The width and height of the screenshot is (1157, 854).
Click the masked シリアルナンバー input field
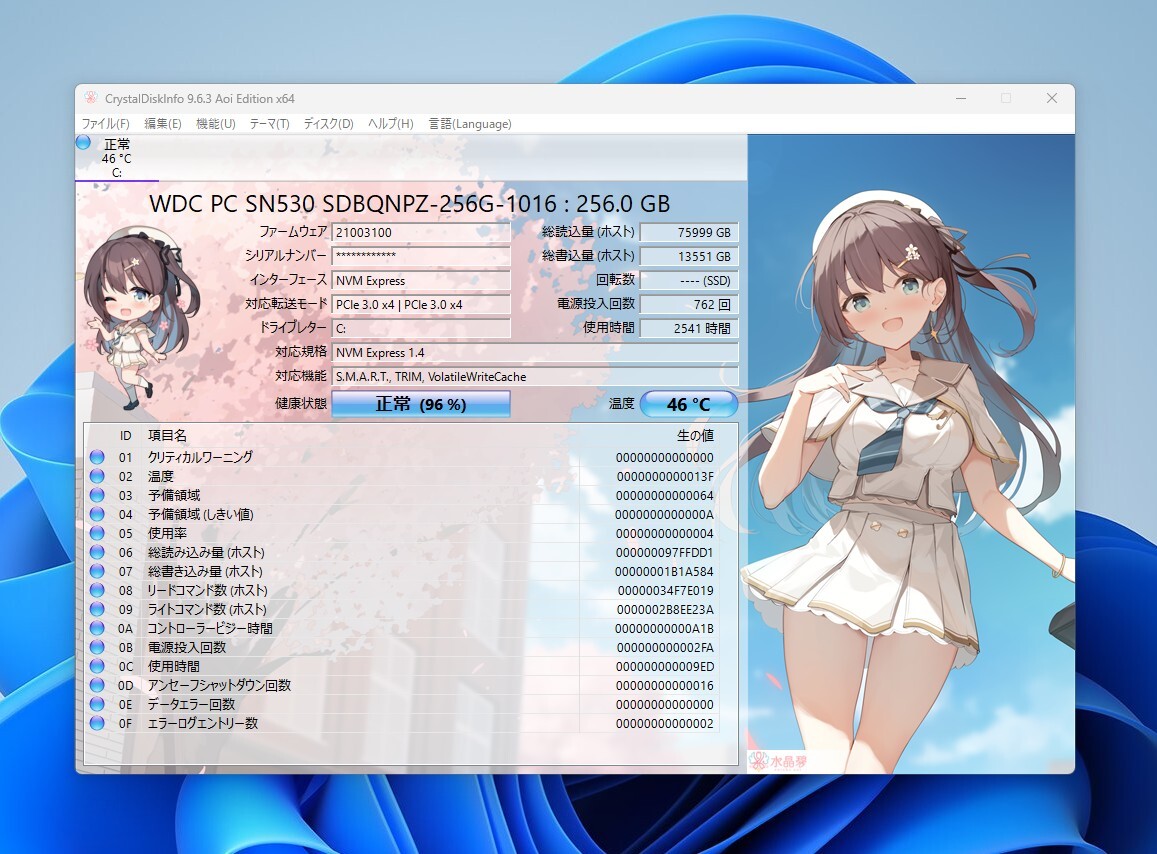point(420,256)
